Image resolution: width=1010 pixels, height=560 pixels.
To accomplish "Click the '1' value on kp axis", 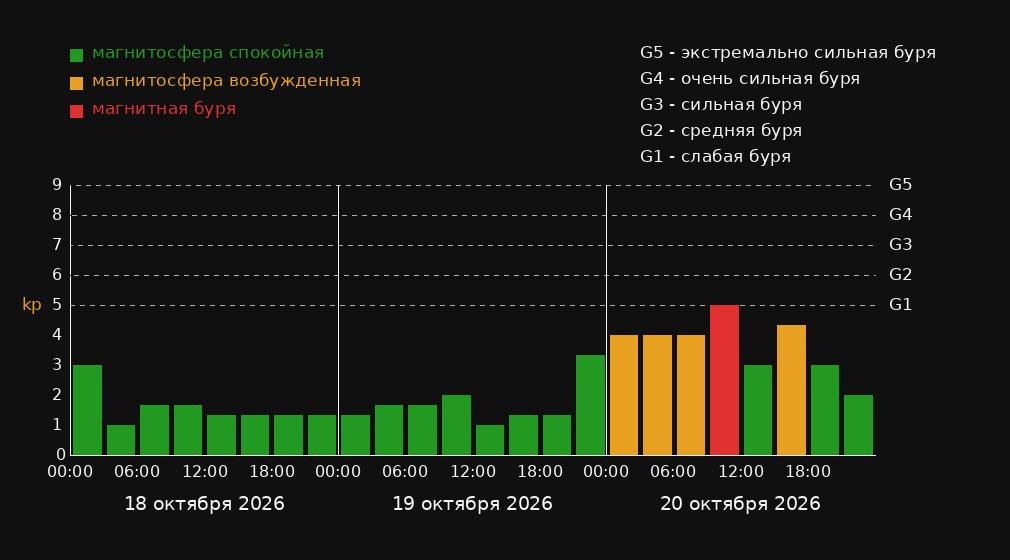I will (57, 425).
